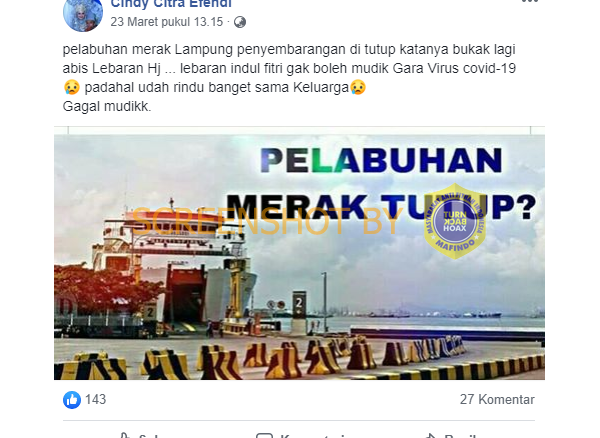Click the Bagikan share arrow icon

tap(430, 435)
